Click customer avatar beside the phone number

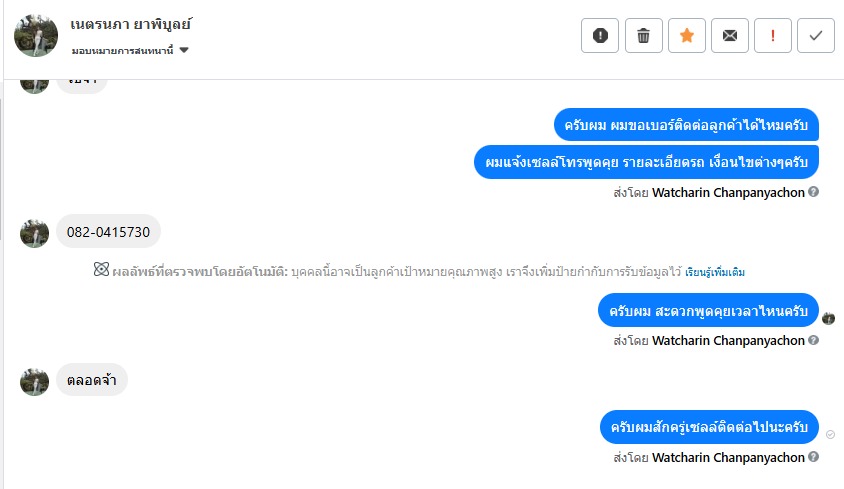click(35, 233)
